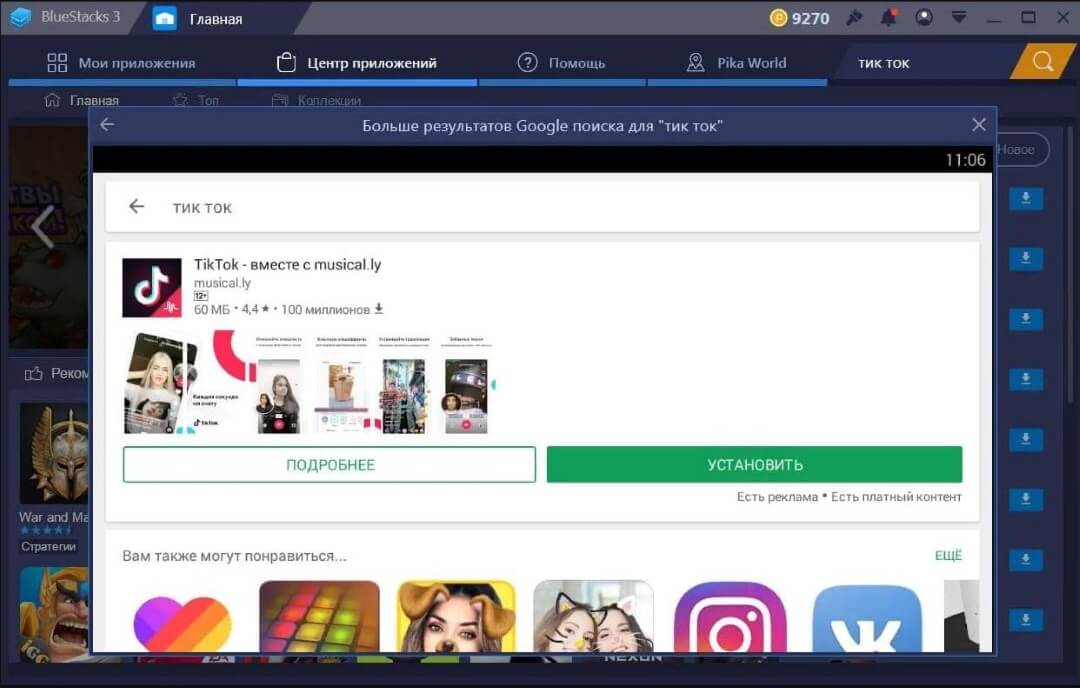The width and height of the screenshot is (1080, 688).
Task: Open the notifications bell icon
Action: [888, 18]
